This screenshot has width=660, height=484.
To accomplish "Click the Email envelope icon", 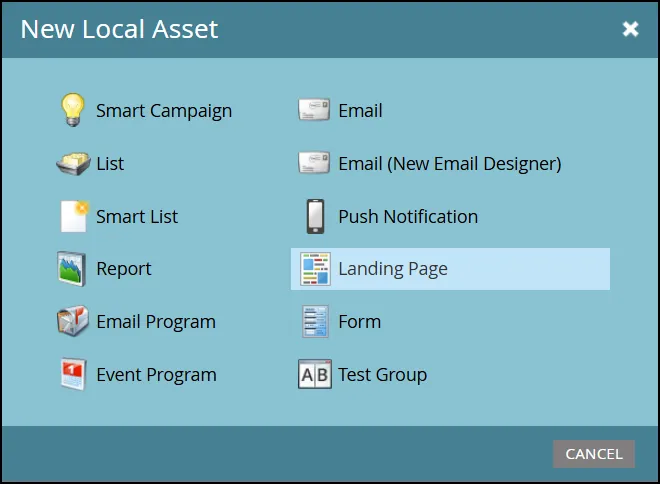I will point(314,110).
